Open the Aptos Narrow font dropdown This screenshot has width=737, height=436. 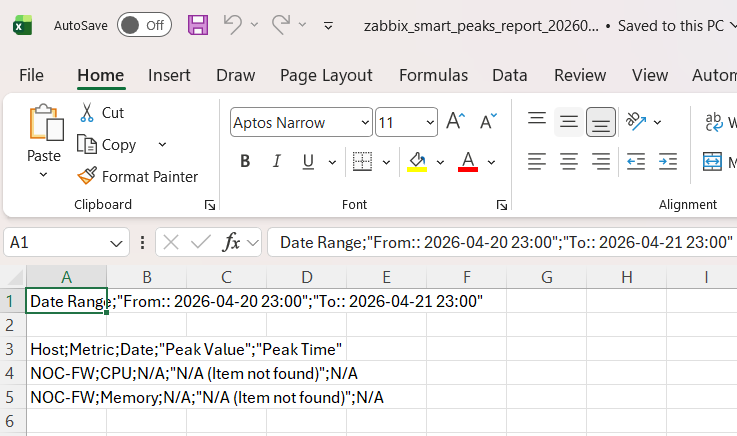[364, 123]
